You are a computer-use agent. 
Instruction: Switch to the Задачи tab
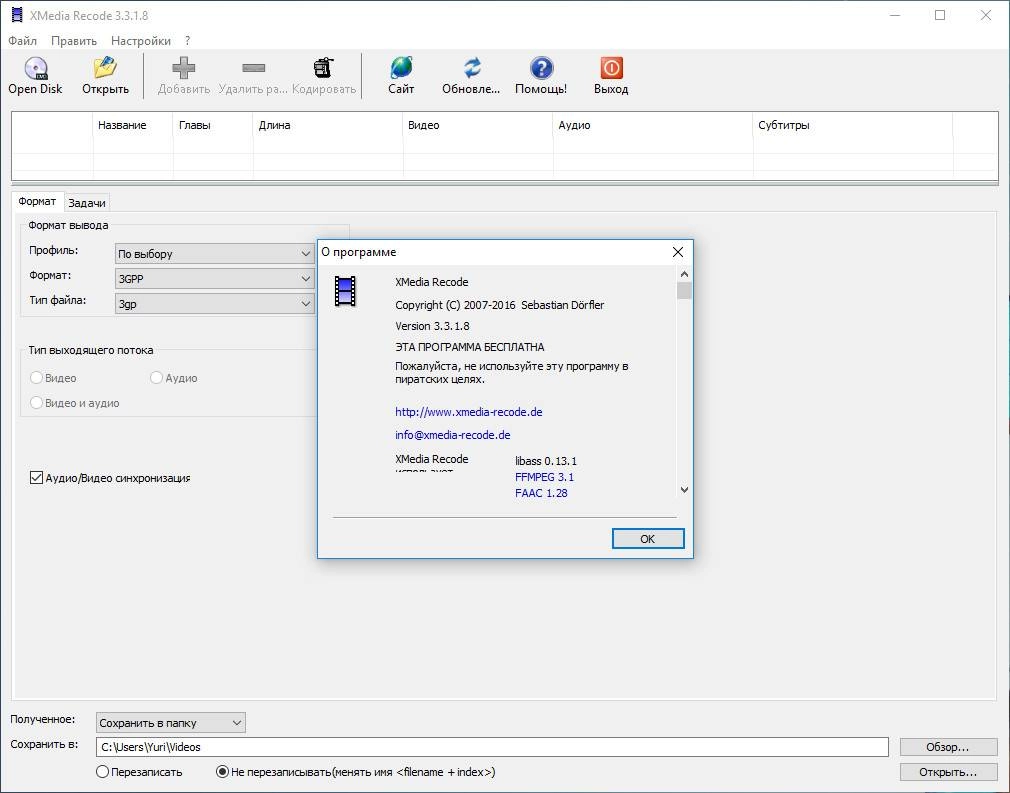tap(87, 203)
